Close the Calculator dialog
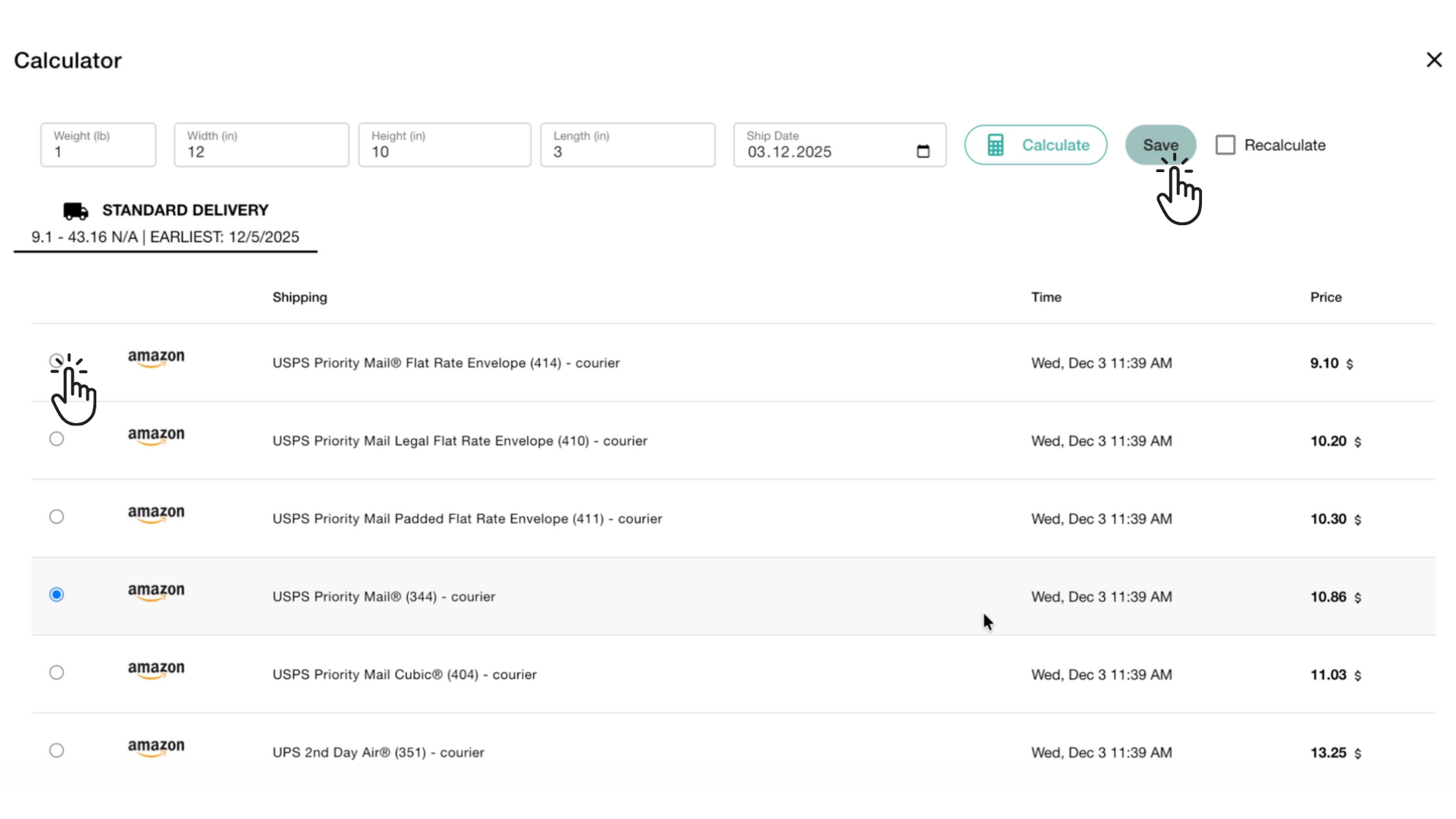The image size is (1456, 819). tap(1433, 60)
